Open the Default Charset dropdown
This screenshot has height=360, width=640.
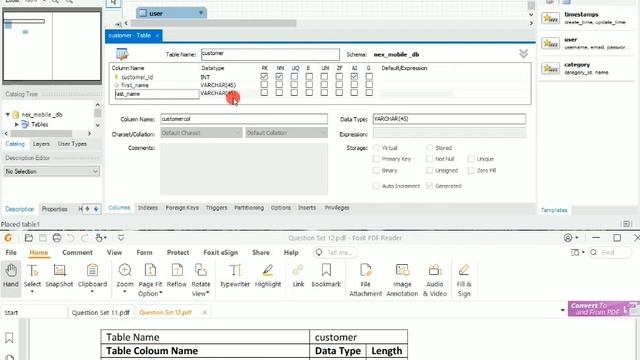pos(201,133)
